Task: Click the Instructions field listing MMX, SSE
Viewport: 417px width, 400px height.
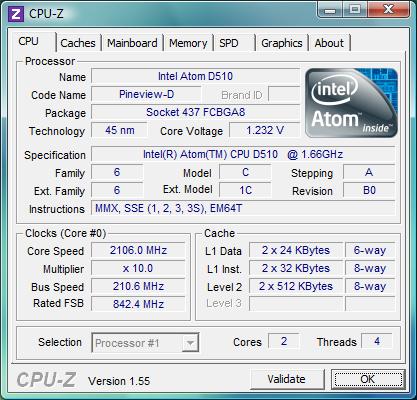Action: tap(243, 208)
